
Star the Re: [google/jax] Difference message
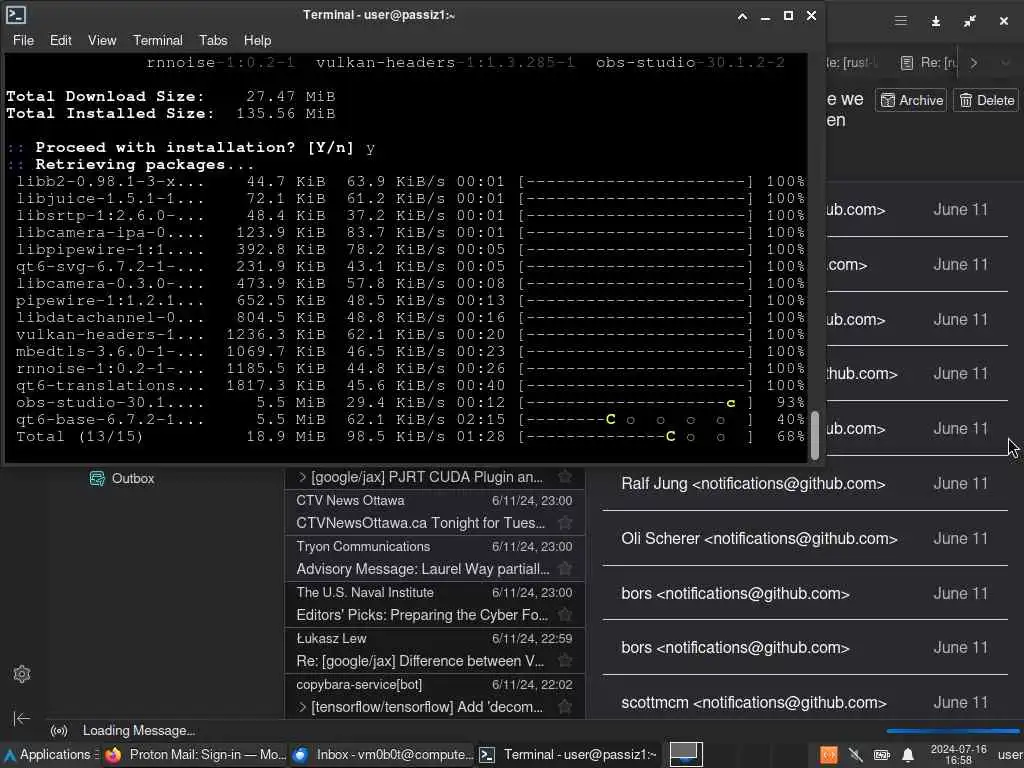pyautogui.click(x=565, y=660)
